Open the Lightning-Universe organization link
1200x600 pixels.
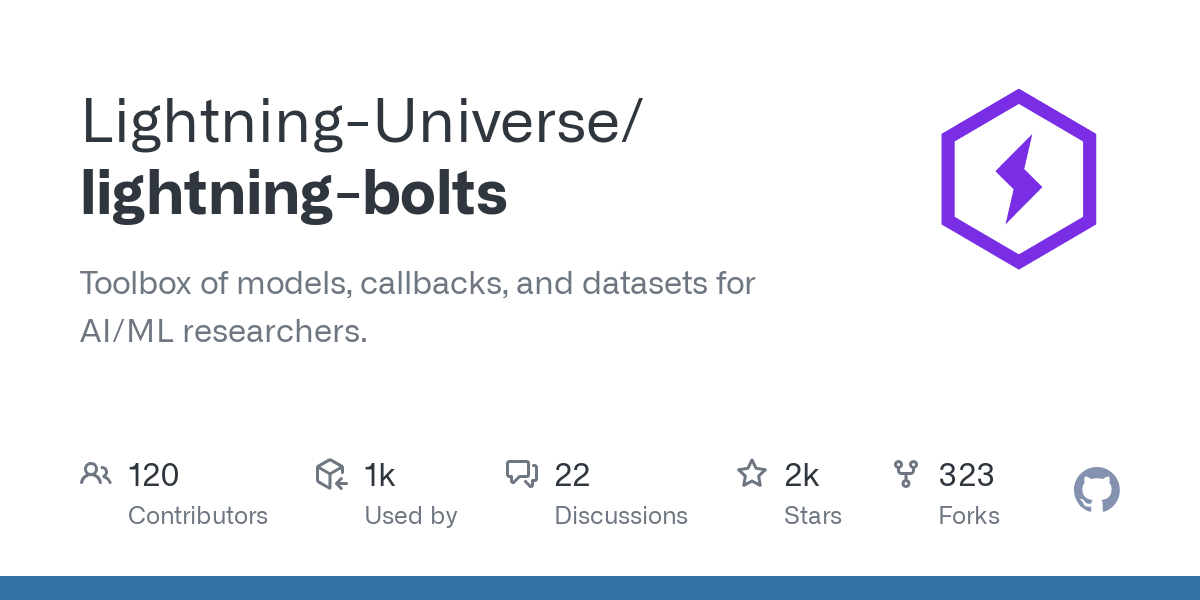tap(355, 121)
